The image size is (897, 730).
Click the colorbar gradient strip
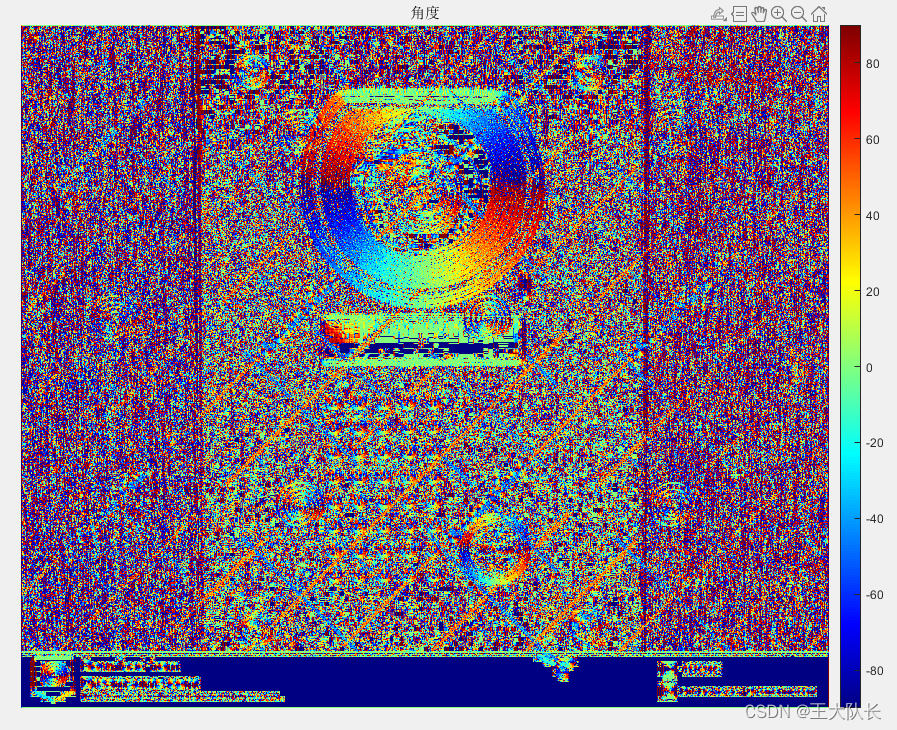(850, 366)
